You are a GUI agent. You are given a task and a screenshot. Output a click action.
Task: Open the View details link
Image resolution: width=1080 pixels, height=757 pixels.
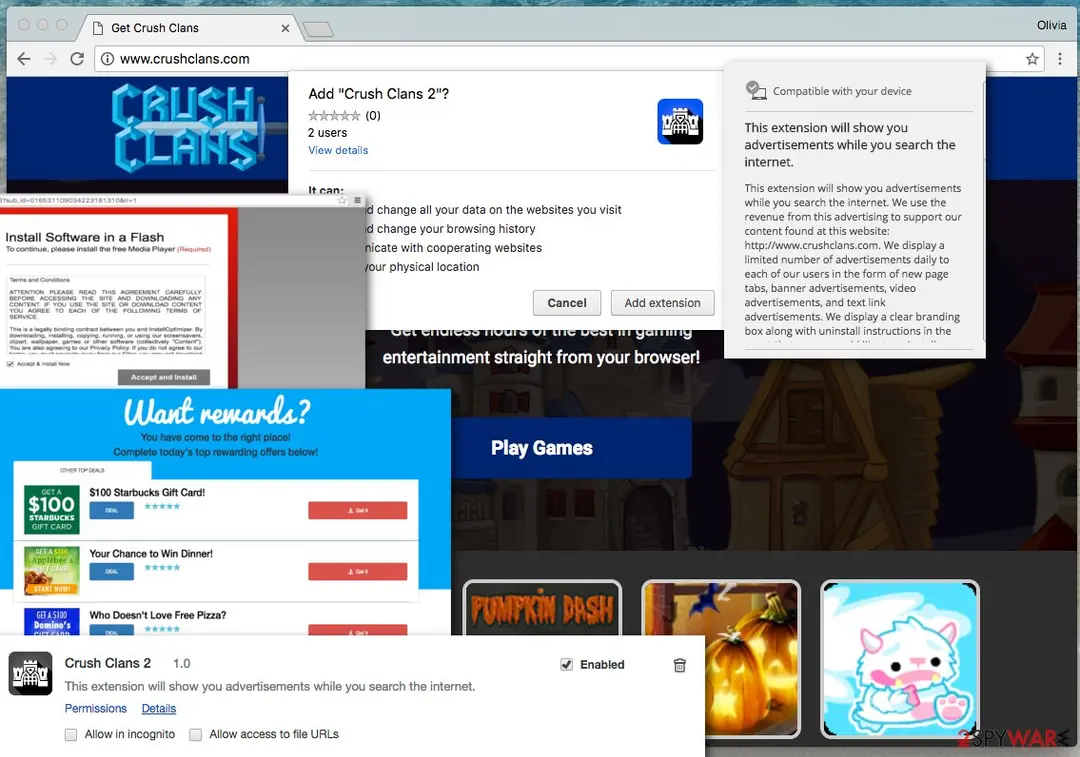click(338, 150)
